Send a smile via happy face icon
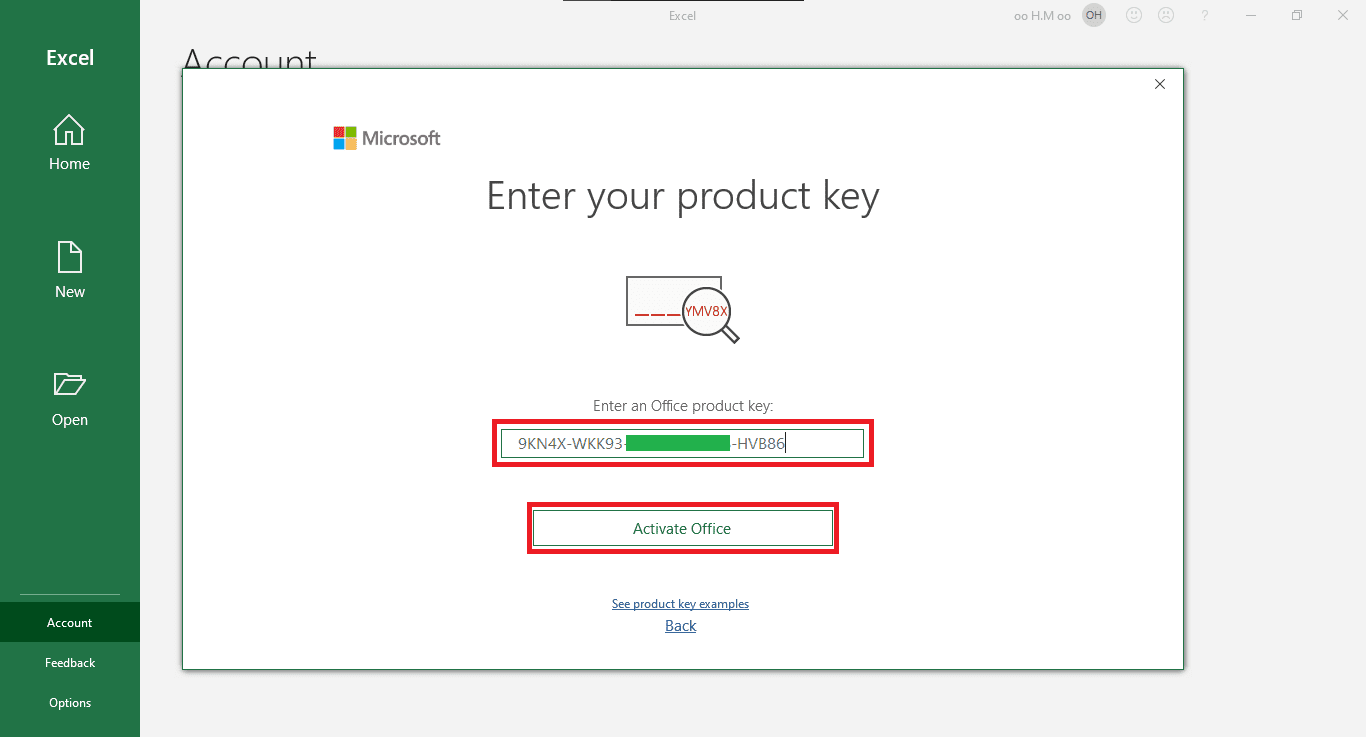The height and width of the screenshot is (737, 1366). click(x=1133, y=15)
